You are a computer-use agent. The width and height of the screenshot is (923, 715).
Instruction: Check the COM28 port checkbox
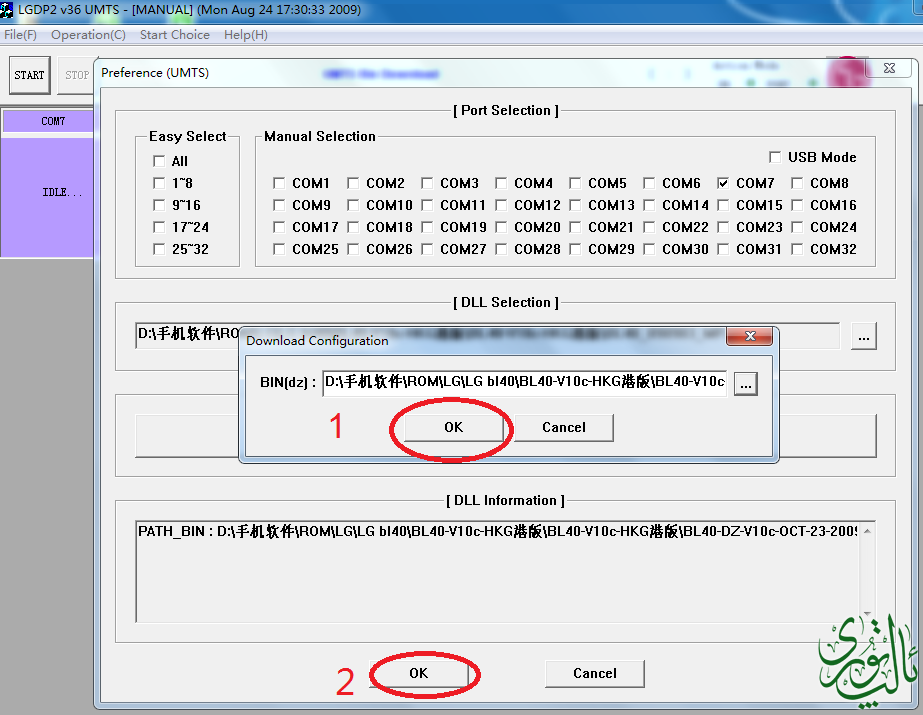[501, 249]
